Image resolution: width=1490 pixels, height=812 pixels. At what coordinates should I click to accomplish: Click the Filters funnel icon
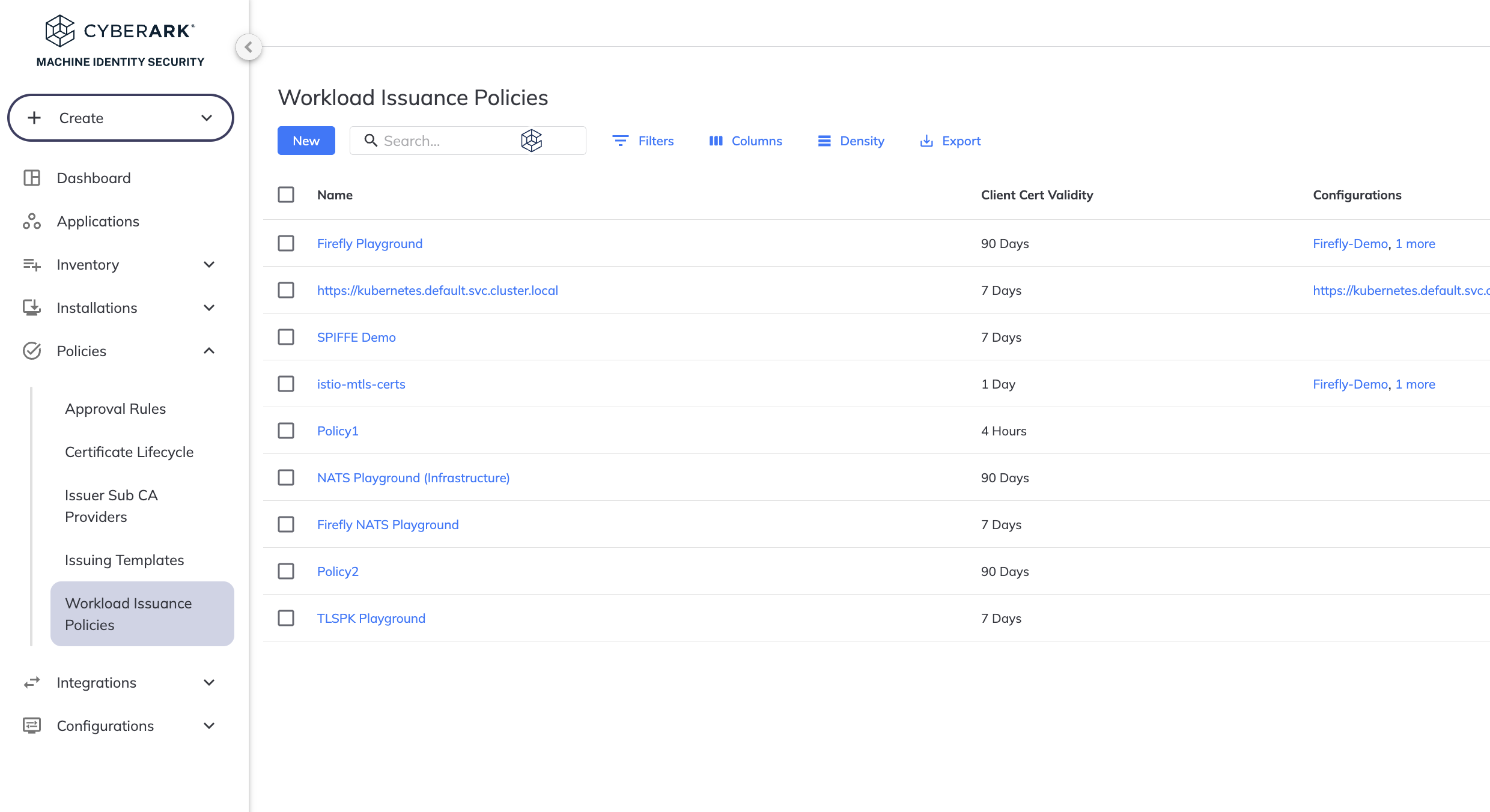(x=621, y=141)
